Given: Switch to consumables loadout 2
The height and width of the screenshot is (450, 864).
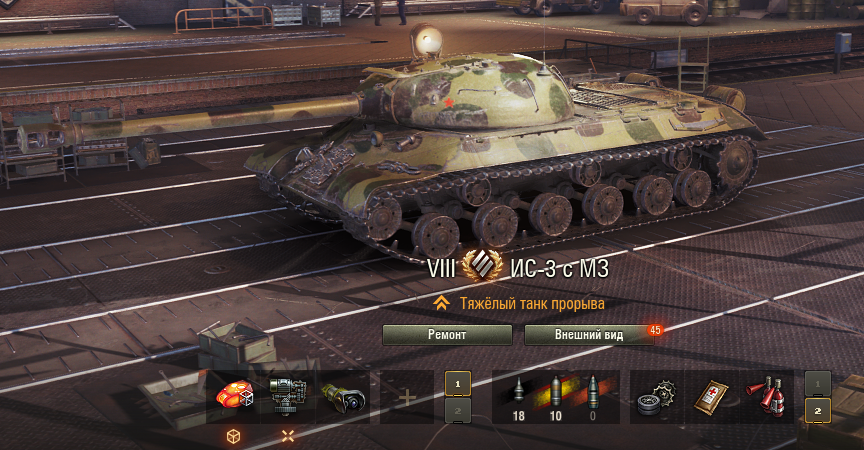Looking at the screenshot, I should coord(818,411).
